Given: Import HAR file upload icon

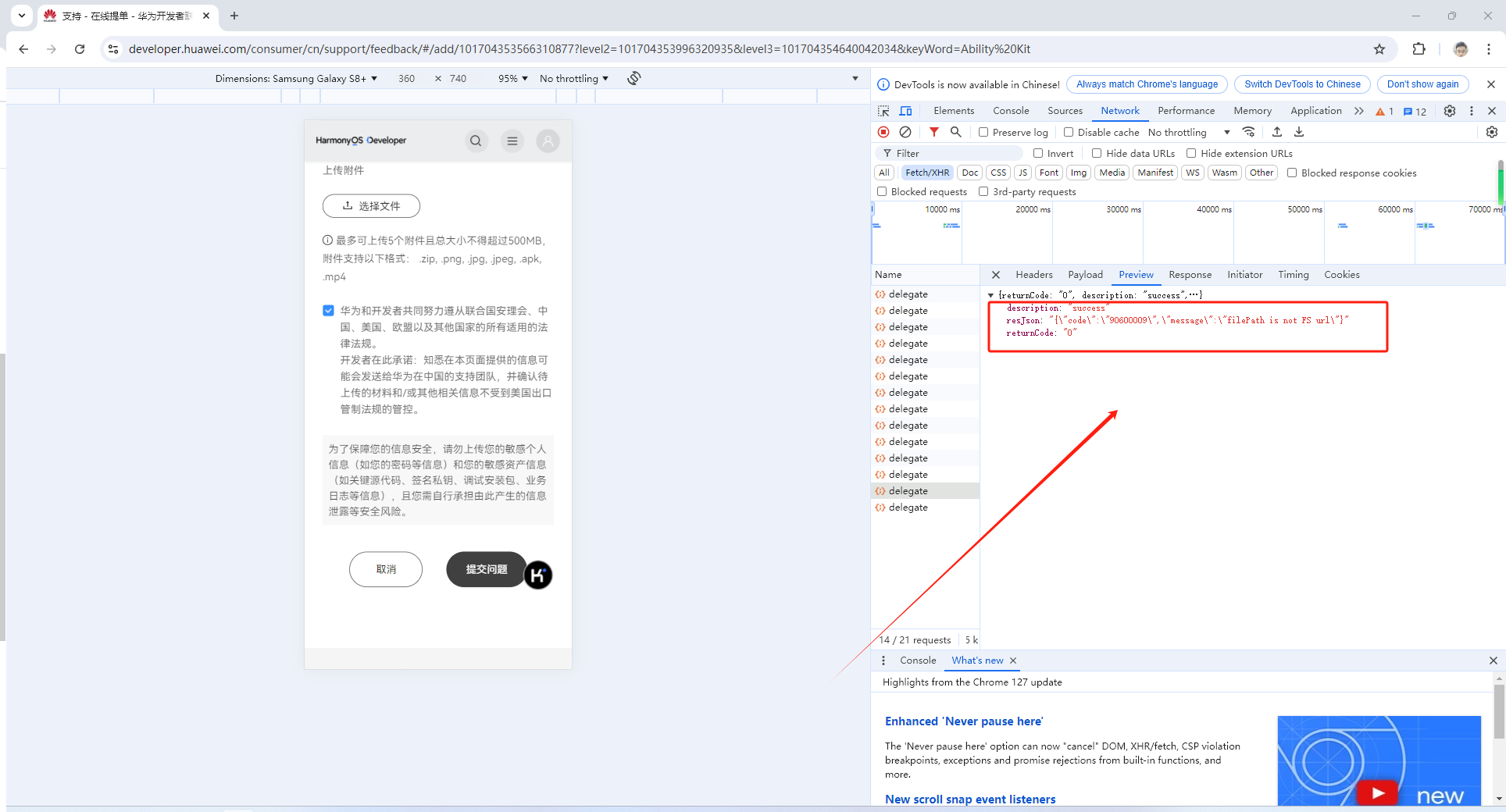Looking at the screenshot, I should (1277, 132).
